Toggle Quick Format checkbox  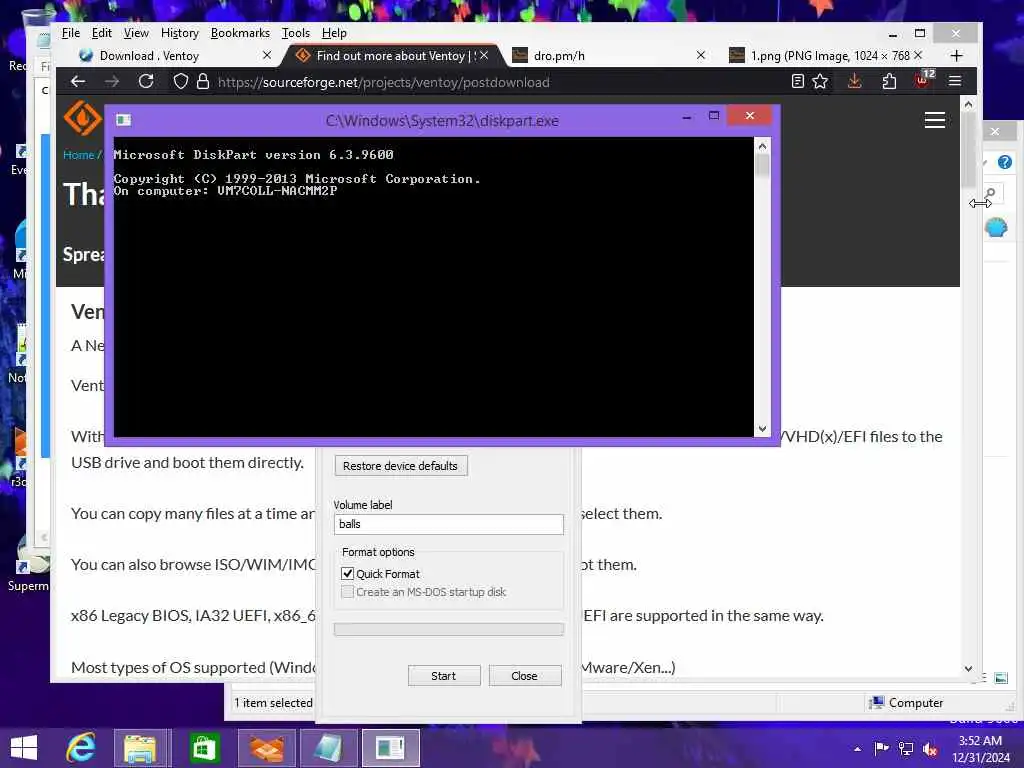(347, 573)
